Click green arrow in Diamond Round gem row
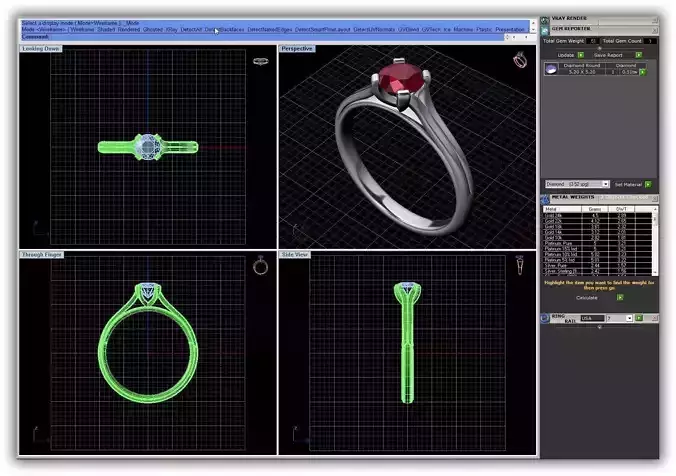Viewport: 676px width, 476px height. [x=642, y=72]
